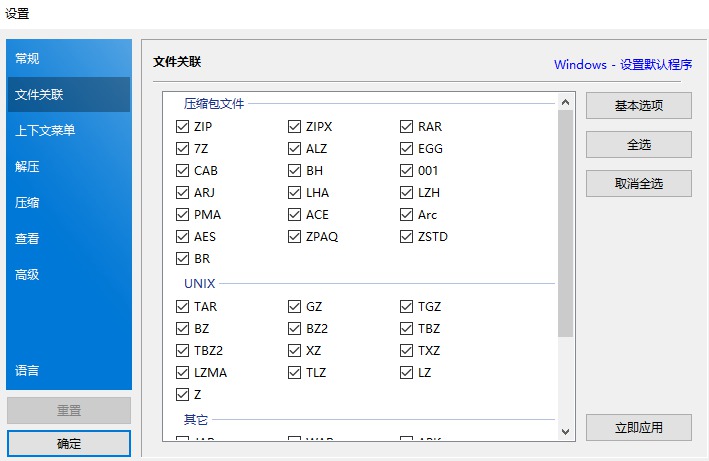Image resolution: width=709 pixels, height=461 pixels.
Task: Disable the TBZ2 association
Action: [182, 351]
